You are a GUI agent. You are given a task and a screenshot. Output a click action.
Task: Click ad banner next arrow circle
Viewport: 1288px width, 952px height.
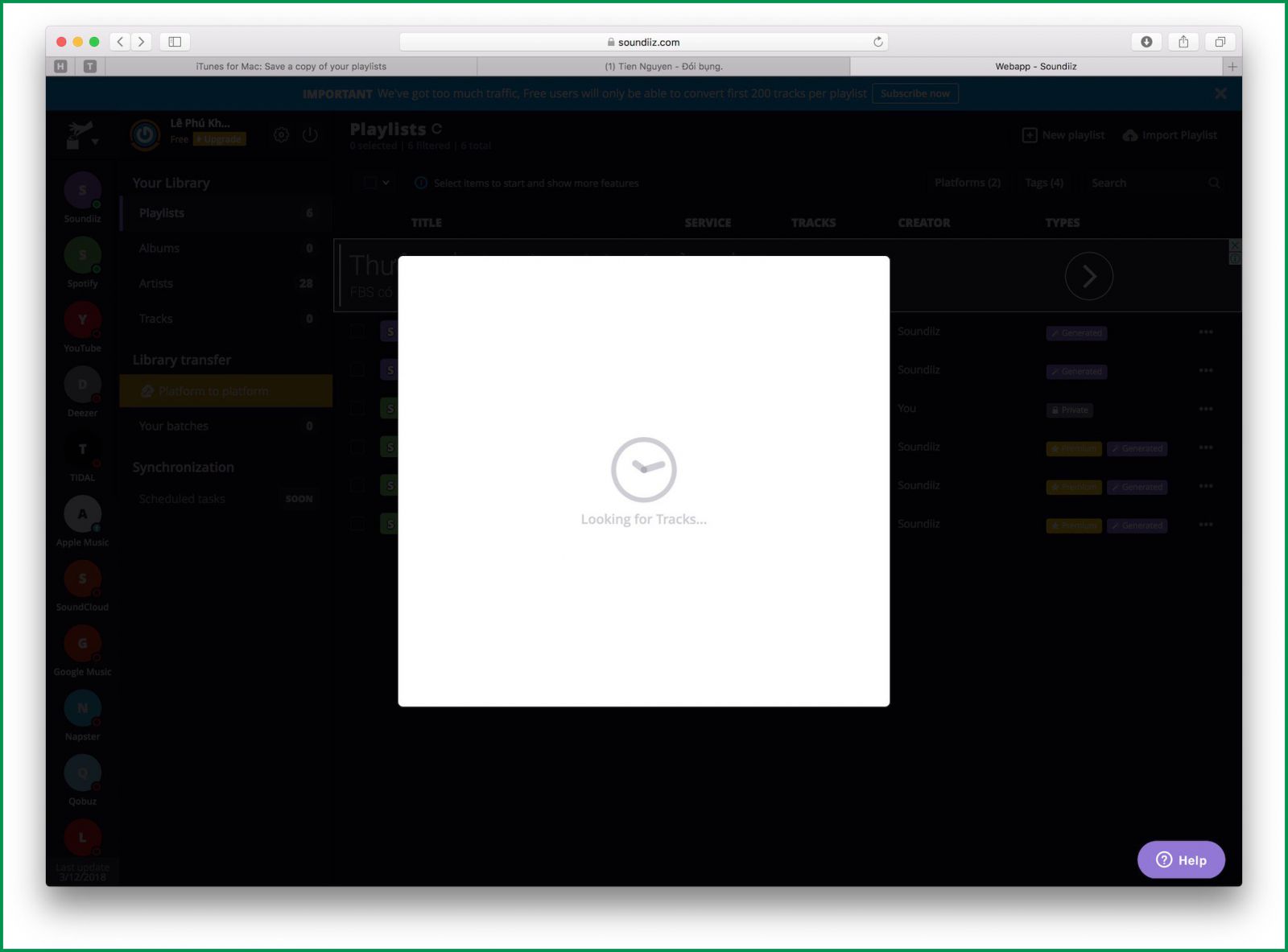point(1088,276)
